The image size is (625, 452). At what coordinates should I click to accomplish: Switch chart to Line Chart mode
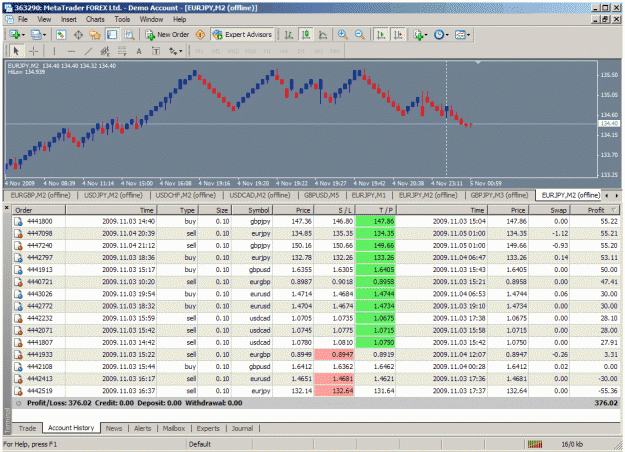(x=323, y=35)
